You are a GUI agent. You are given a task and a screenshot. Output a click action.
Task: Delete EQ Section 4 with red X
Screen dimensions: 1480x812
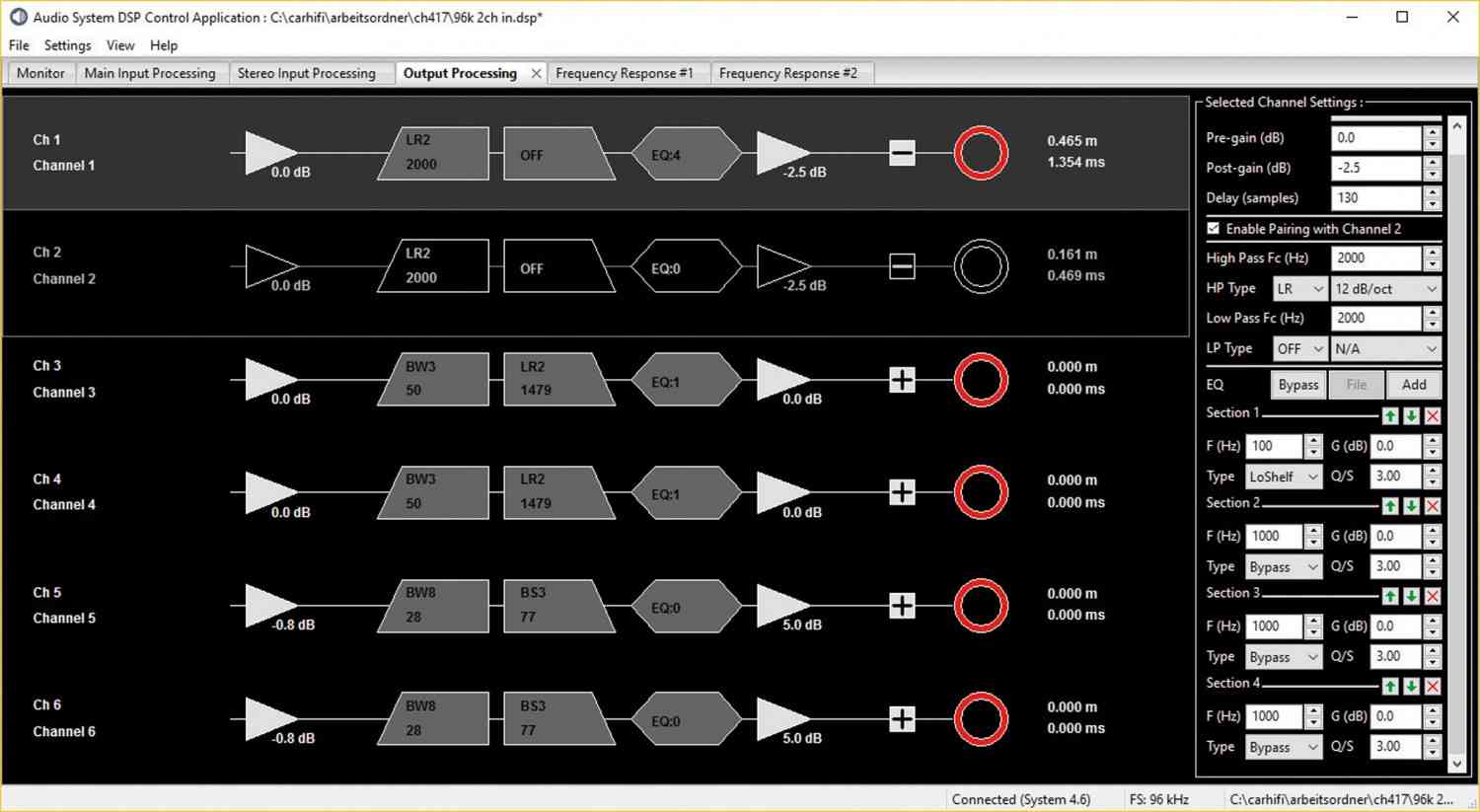pyautogui.click(x=1433, y=686)
